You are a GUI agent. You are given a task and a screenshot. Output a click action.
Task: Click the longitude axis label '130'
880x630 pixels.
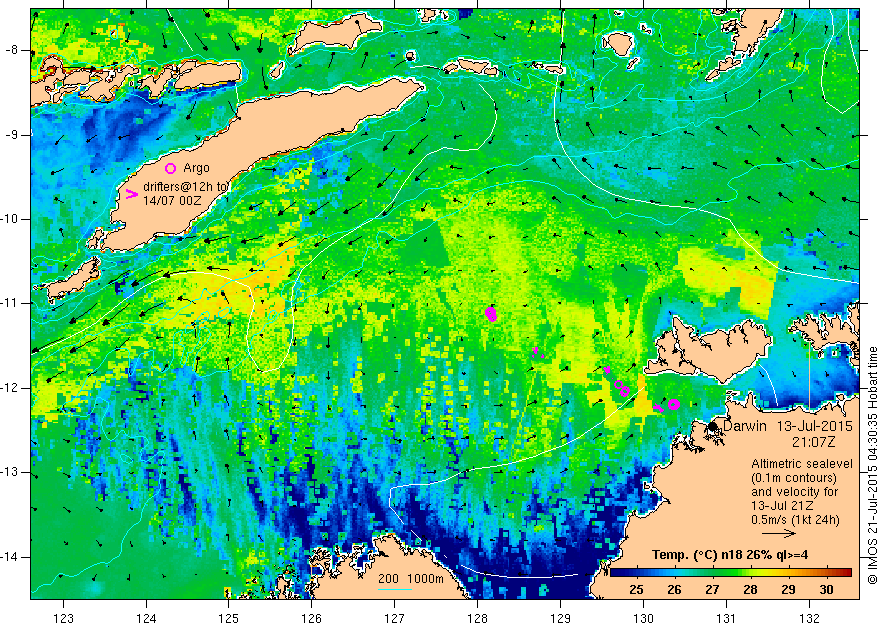pos(643,618)
